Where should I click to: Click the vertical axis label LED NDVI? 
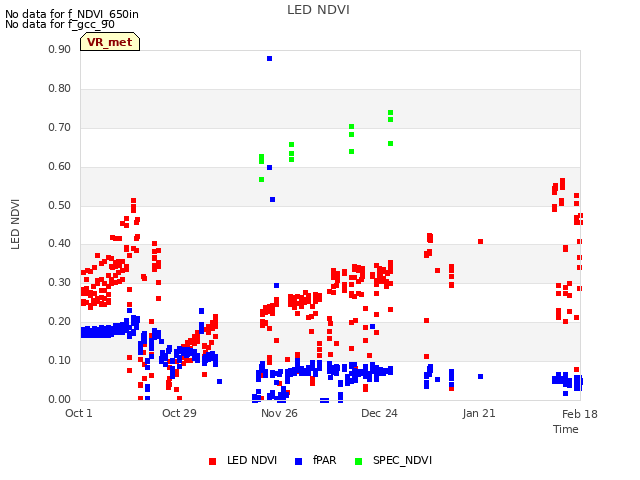(15, 224)
